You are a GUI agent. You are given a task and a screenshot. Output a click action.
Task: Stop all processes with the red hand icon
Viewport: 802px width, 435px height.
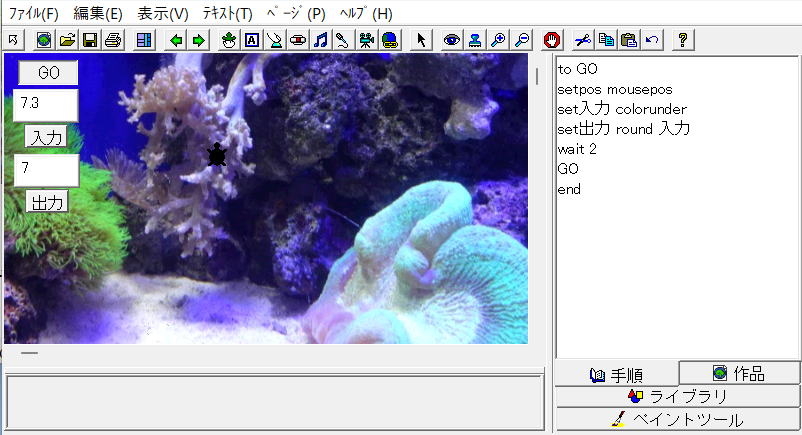(552, 39)
